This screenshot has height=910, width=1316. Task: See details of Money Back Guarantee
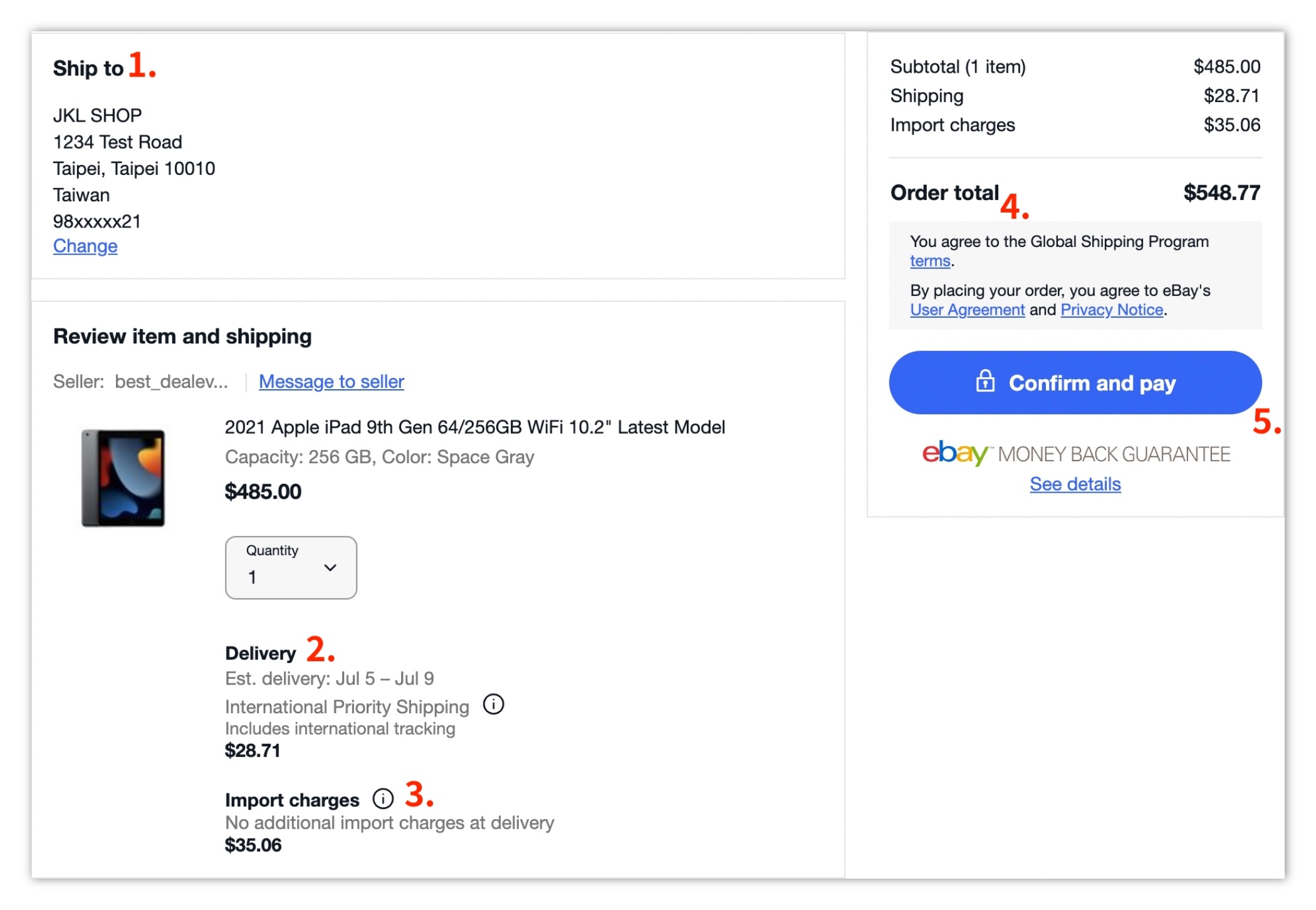point(1075,483)
